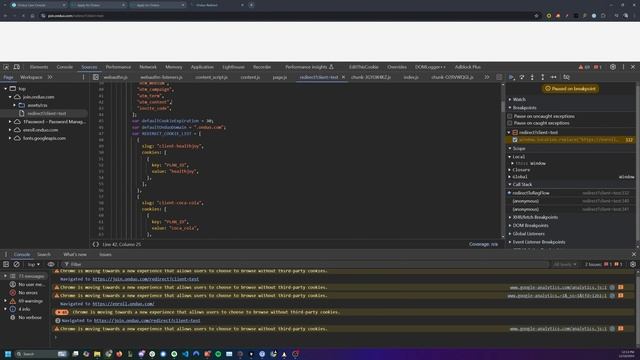
Task: Open the Lighthouse panel
Action: [233, 67]
